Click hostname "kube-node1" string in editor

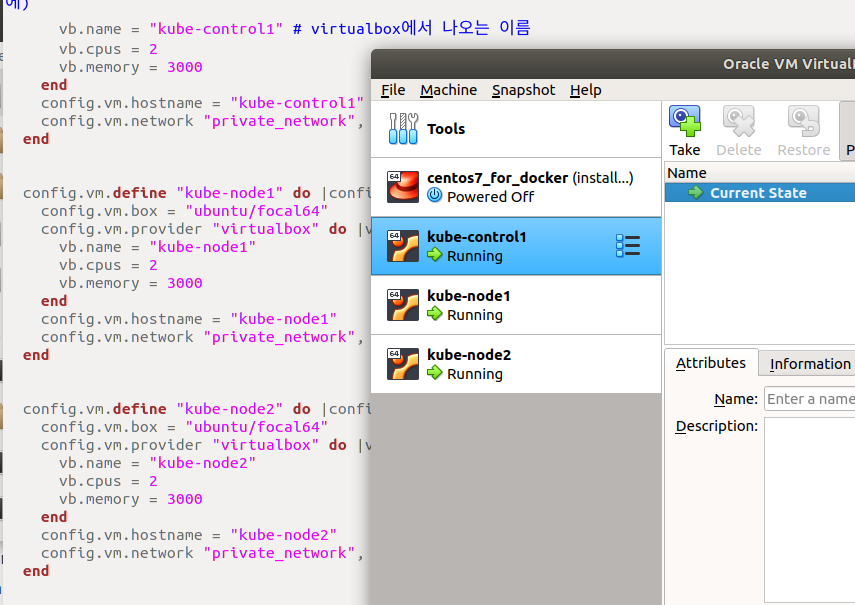(x=284, y=319)
